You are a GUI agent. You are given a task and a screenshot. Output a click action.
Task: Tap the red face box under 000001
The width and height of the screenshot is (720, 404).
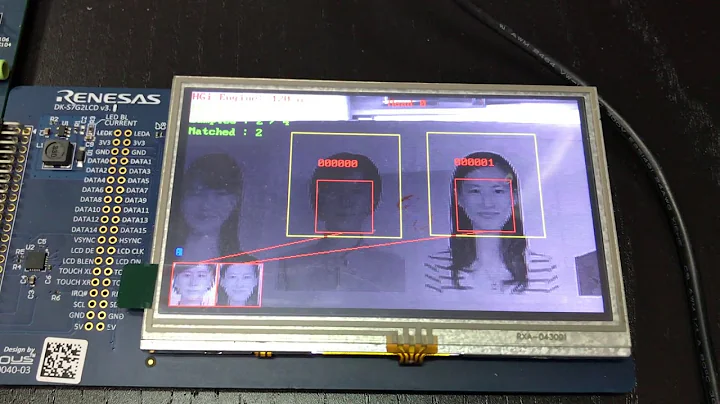pyautogui.click(x=484, y=205)
